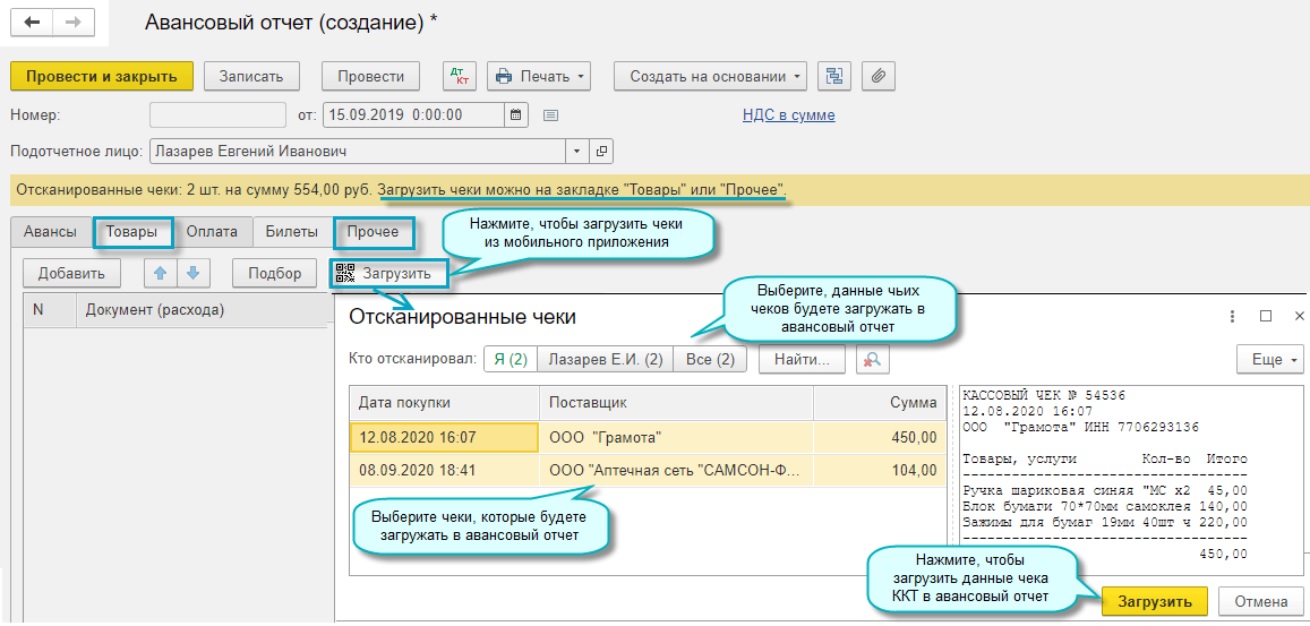
Task: Open the document structure icon
Action: 834,76
